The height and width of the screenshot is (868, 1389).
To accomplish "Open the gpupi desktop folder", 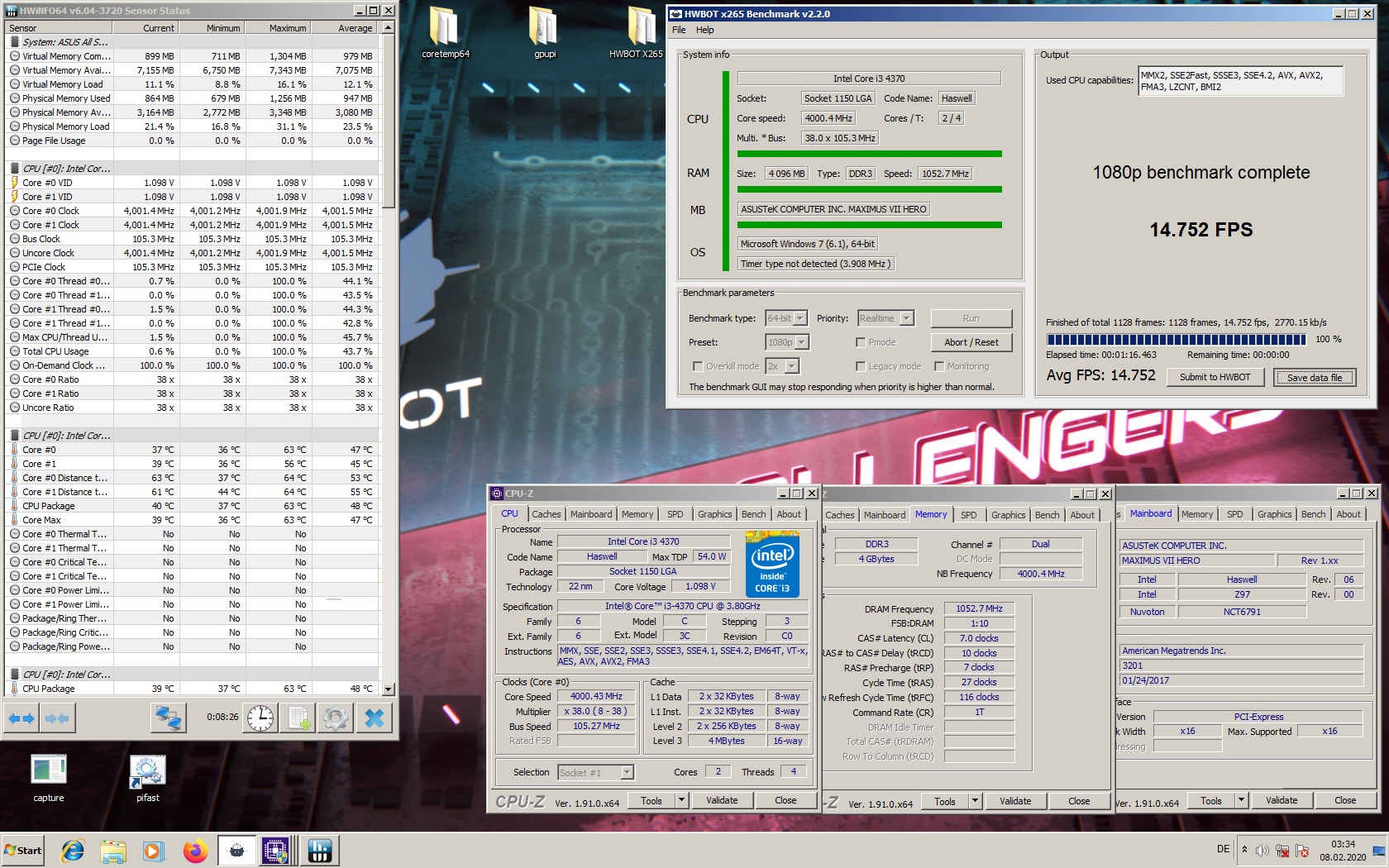I will (545, 31).
